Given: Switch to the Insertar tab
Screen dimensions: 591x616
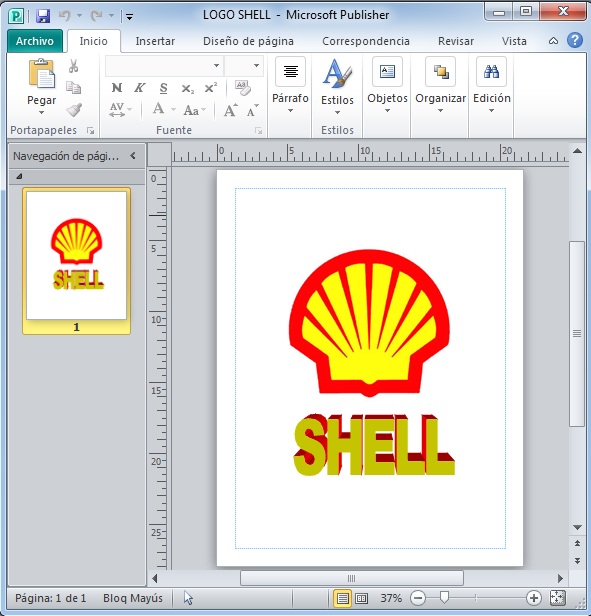Looking at the screenshot, I should click(155, 41).
